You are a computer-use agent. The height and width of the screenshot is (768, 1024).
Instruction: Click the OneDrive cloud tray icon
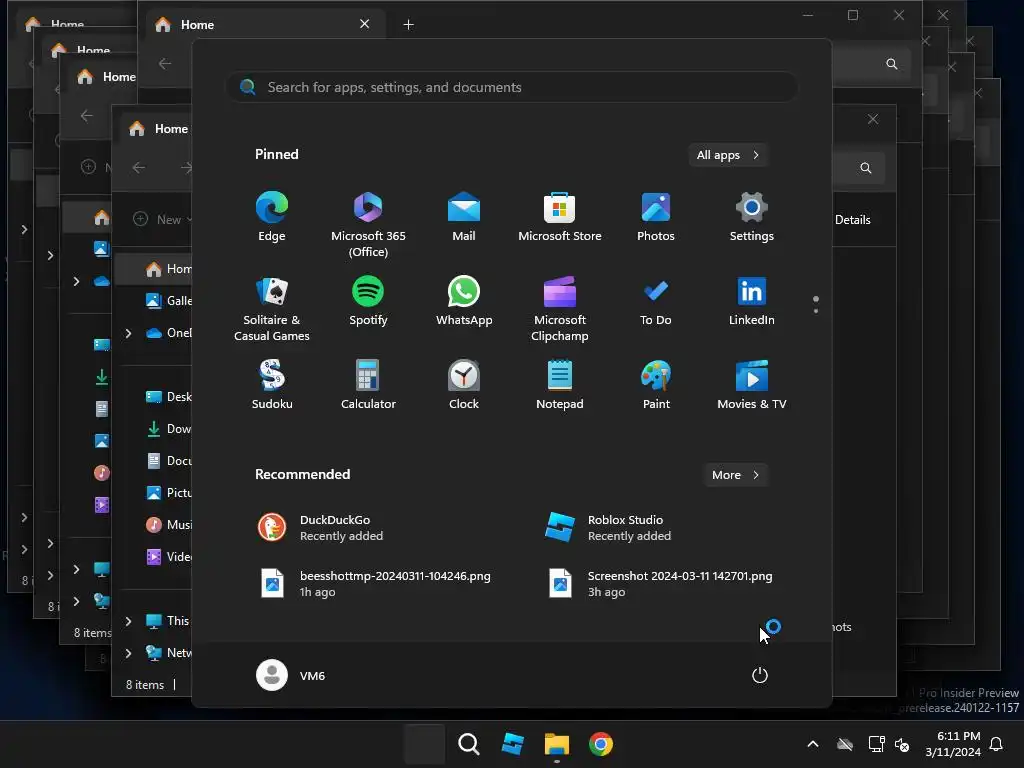coord(845,744)
